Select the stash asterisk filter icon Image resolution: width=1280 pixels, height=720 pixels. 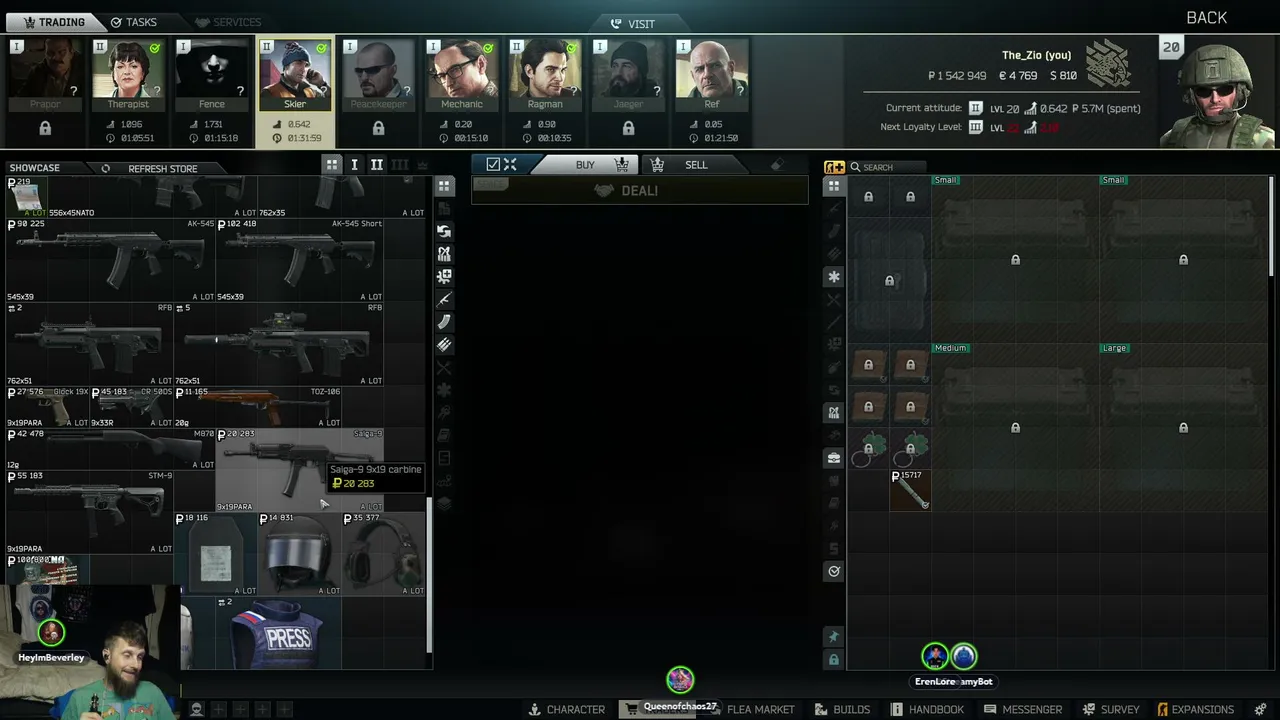tap(833, 276)
